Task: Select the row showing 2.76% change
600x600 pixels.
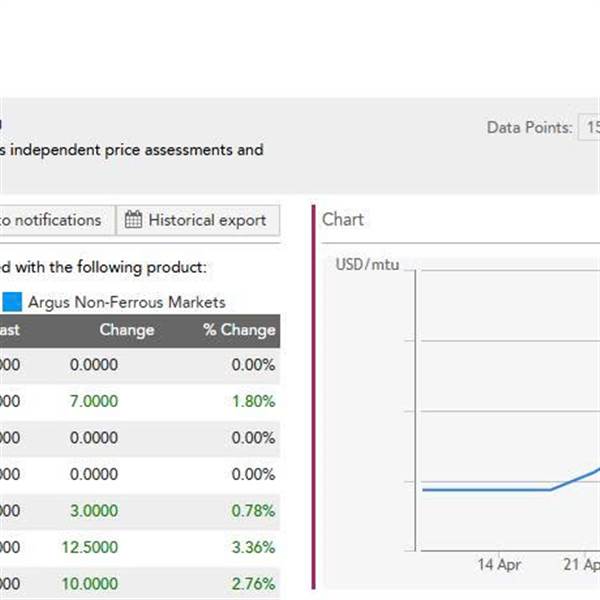Action: [x=140, y=583]
